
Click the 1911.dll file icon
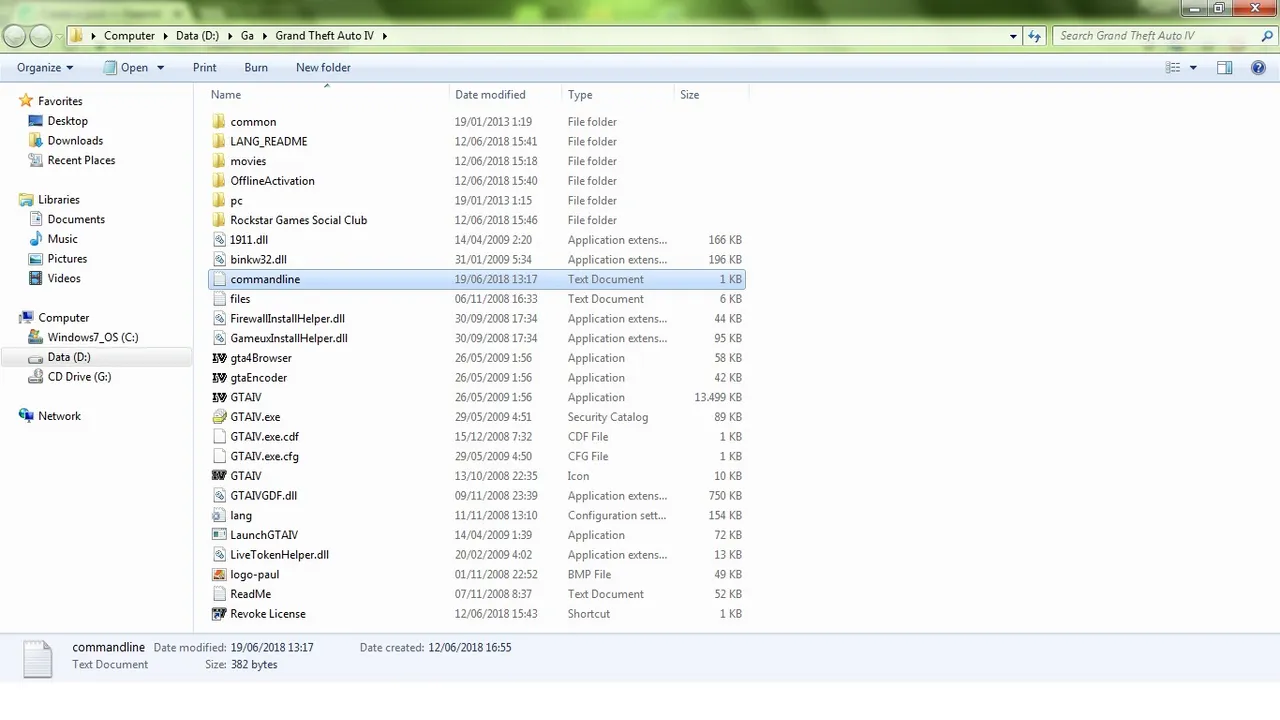[x=220, y=240]
